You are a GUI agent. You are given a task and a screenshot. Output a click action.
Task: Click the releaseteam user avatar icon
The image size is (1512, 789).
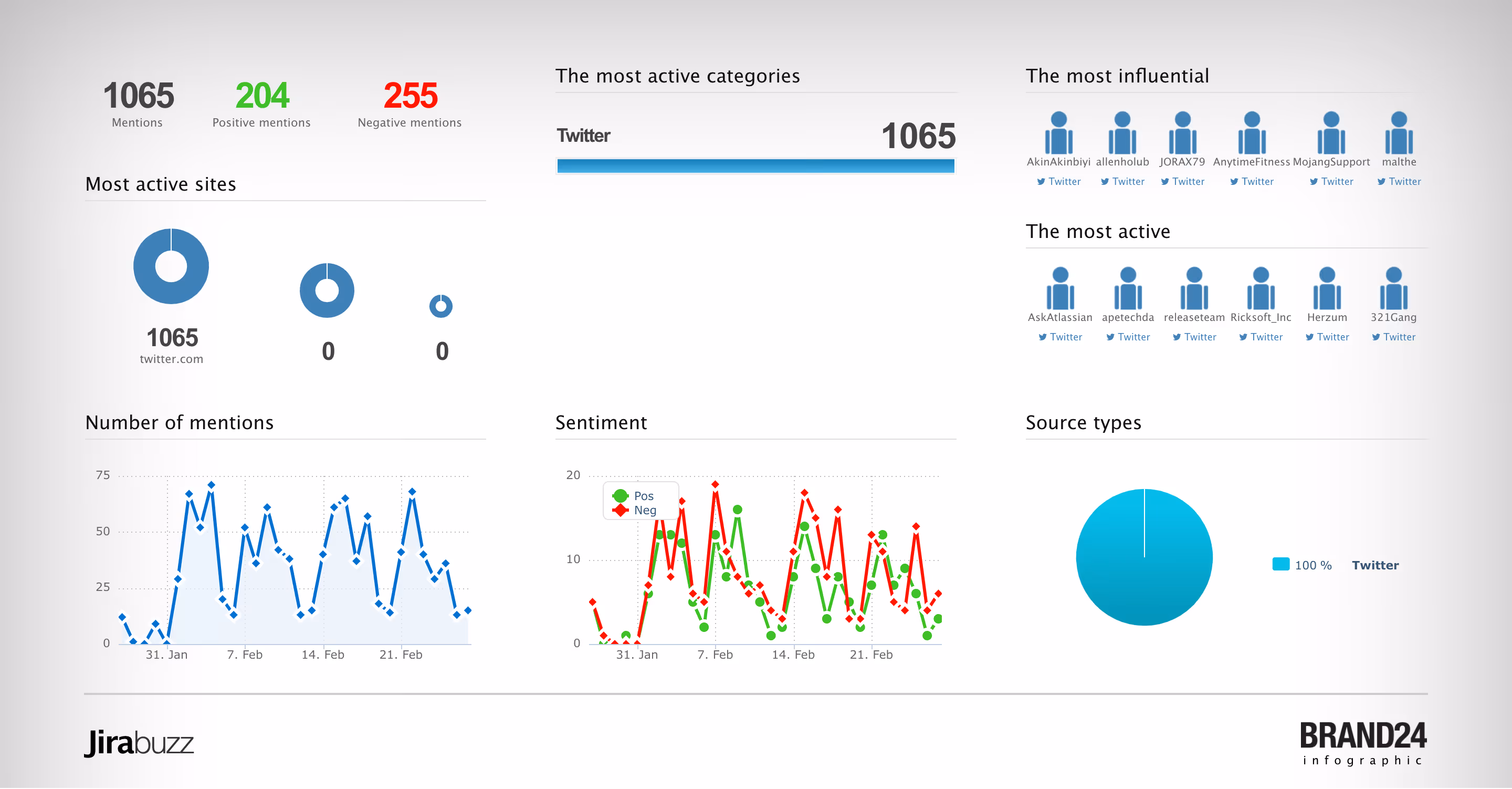1193,288
